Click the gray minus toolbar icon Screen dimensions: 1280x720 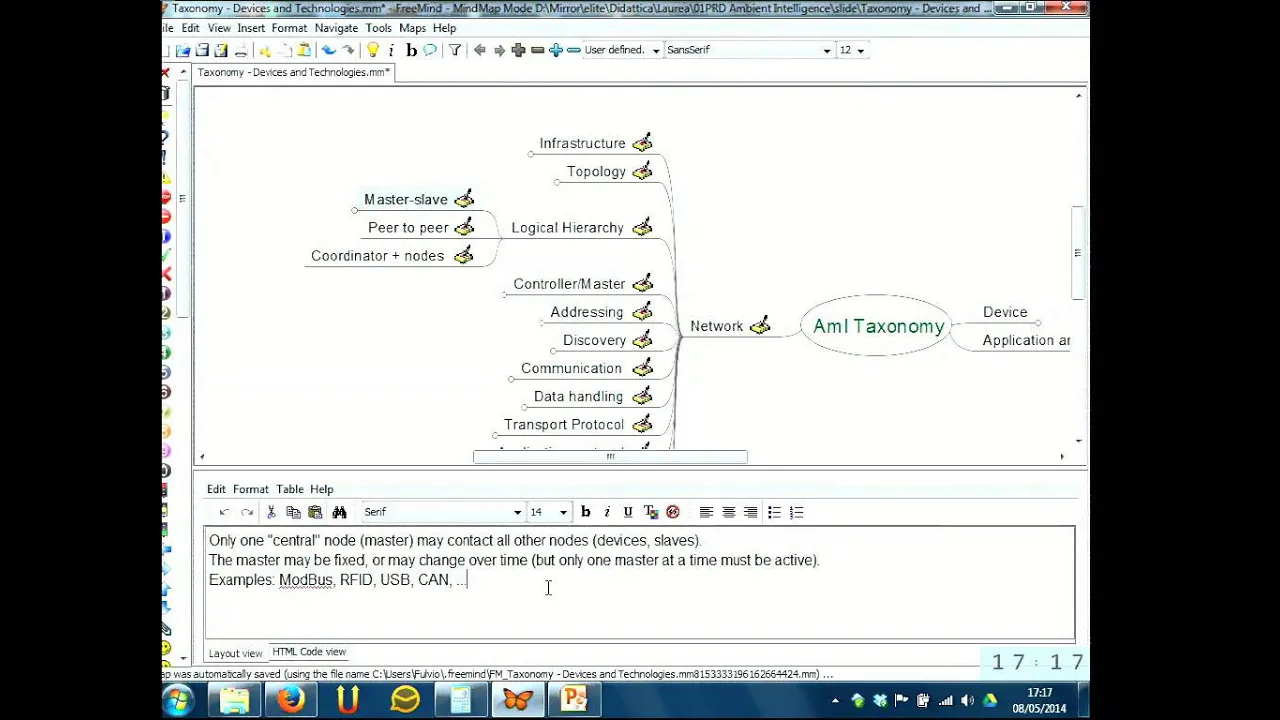(537, 50)
